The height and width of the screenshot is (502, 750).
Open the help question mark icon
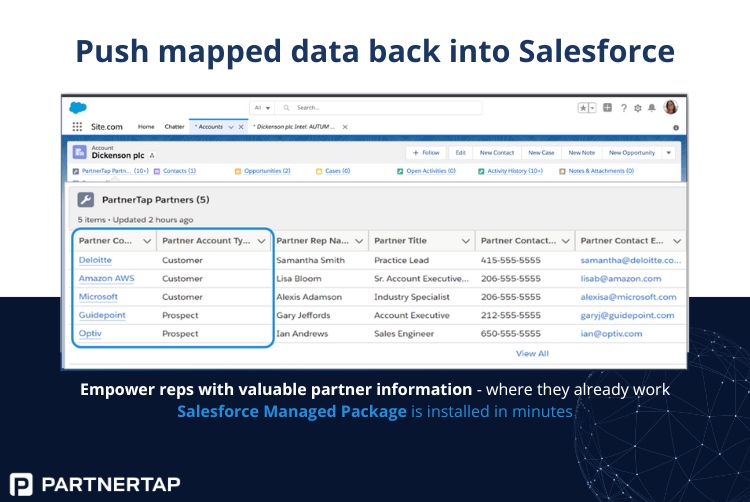(624, 108)
